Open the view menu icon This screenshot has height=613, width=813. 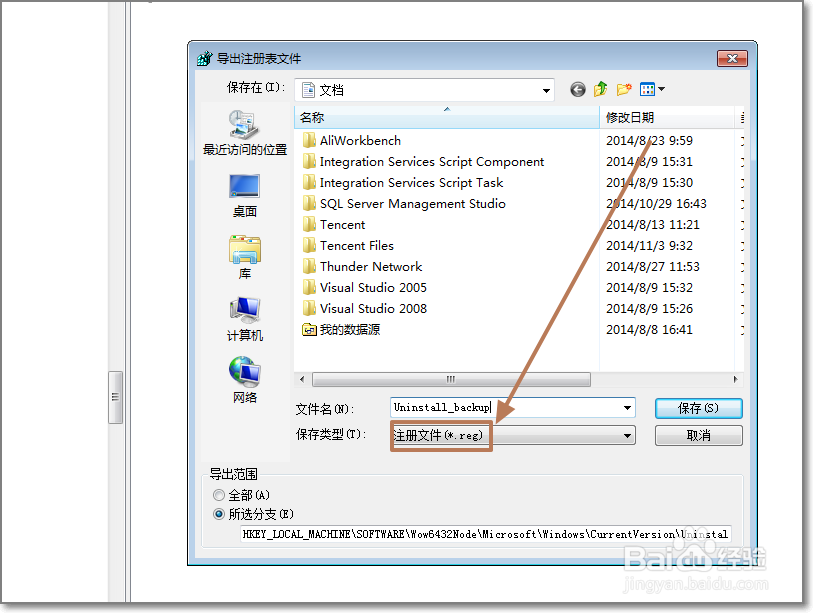click(648, 90)
